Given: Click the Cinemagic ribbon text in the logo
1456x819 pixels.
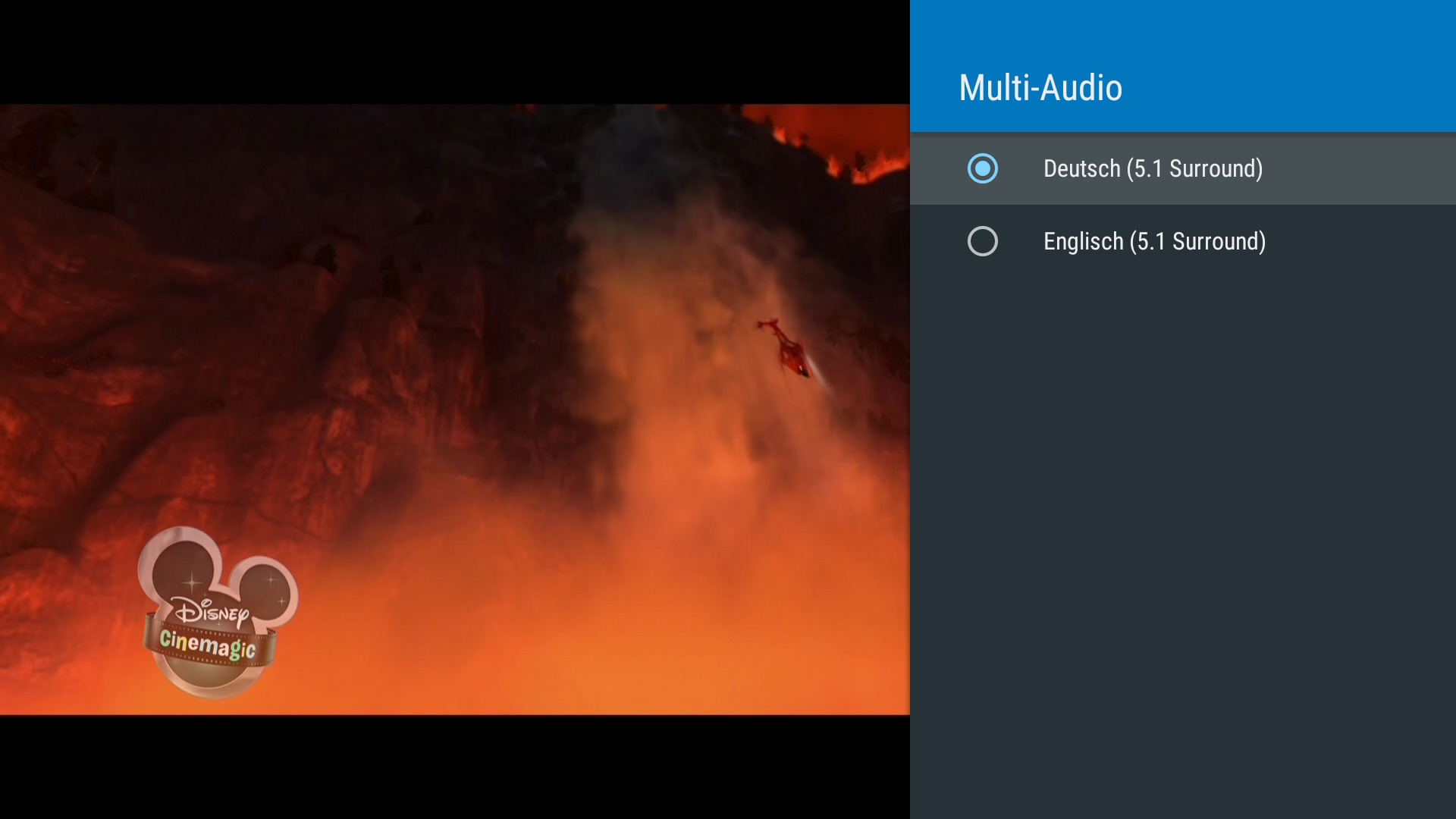Looking at the screenshot, I should [x=207, y=645].
